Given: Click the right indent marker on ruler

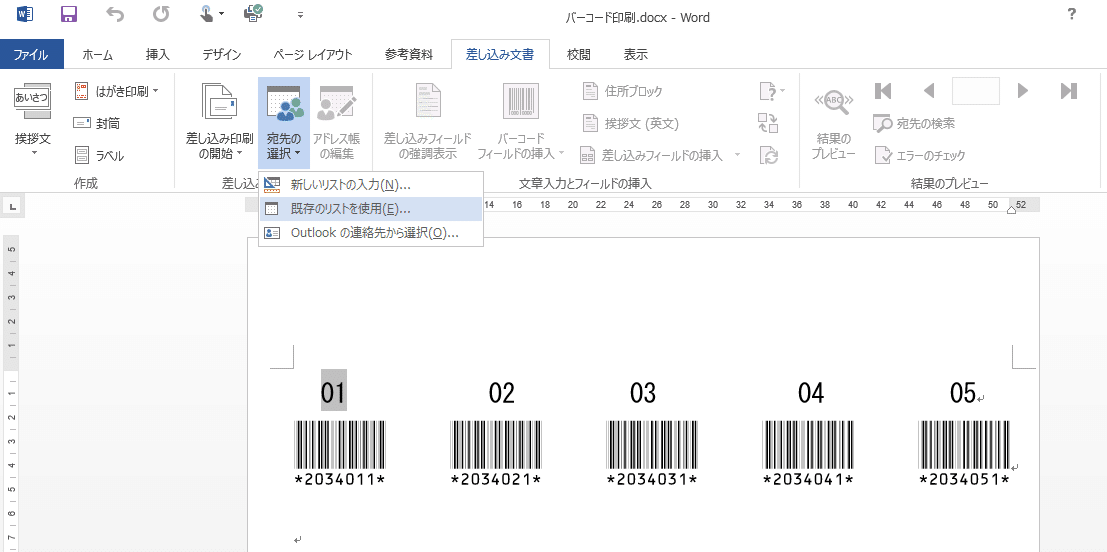Looking at the screenshot, I should (1010, 210).
